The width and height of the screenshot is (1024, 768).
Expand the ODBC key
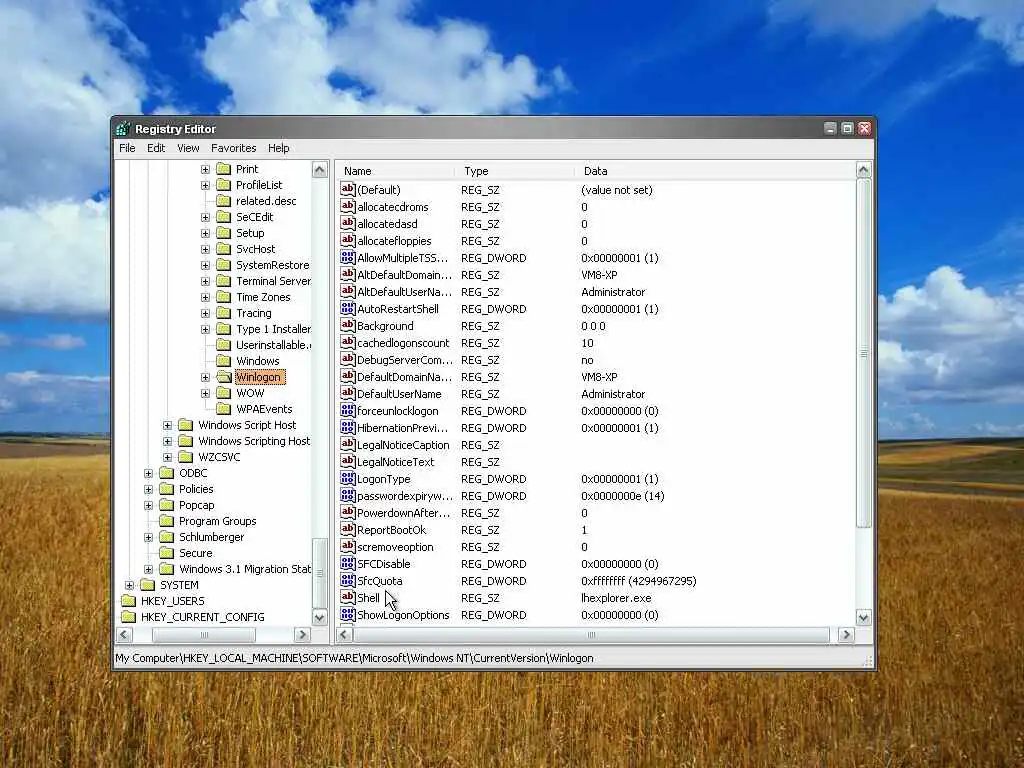point(148,473)
